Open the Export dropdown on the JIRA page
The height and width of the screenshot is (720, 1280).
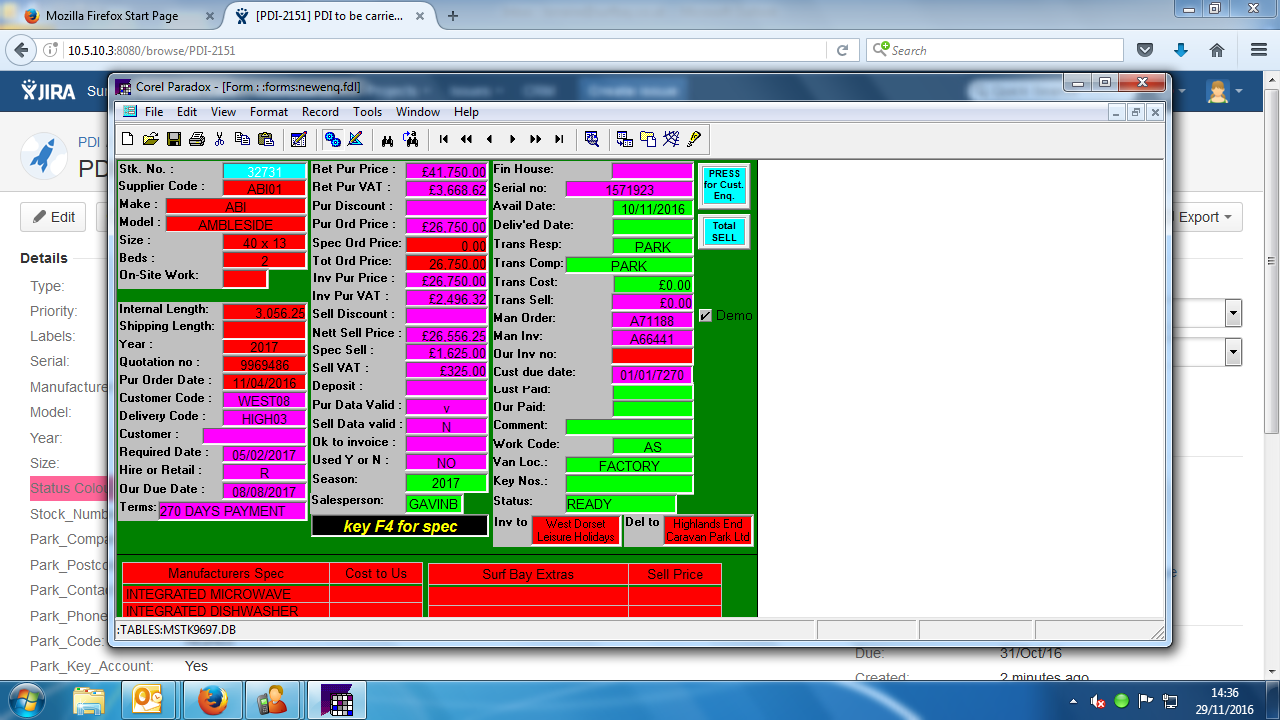coord(1205,217)
